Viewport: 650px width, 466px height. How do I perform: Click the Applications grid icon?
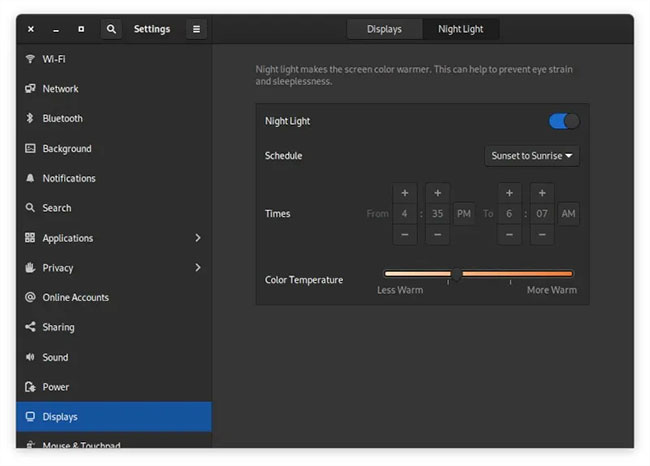tap(30, 238)
